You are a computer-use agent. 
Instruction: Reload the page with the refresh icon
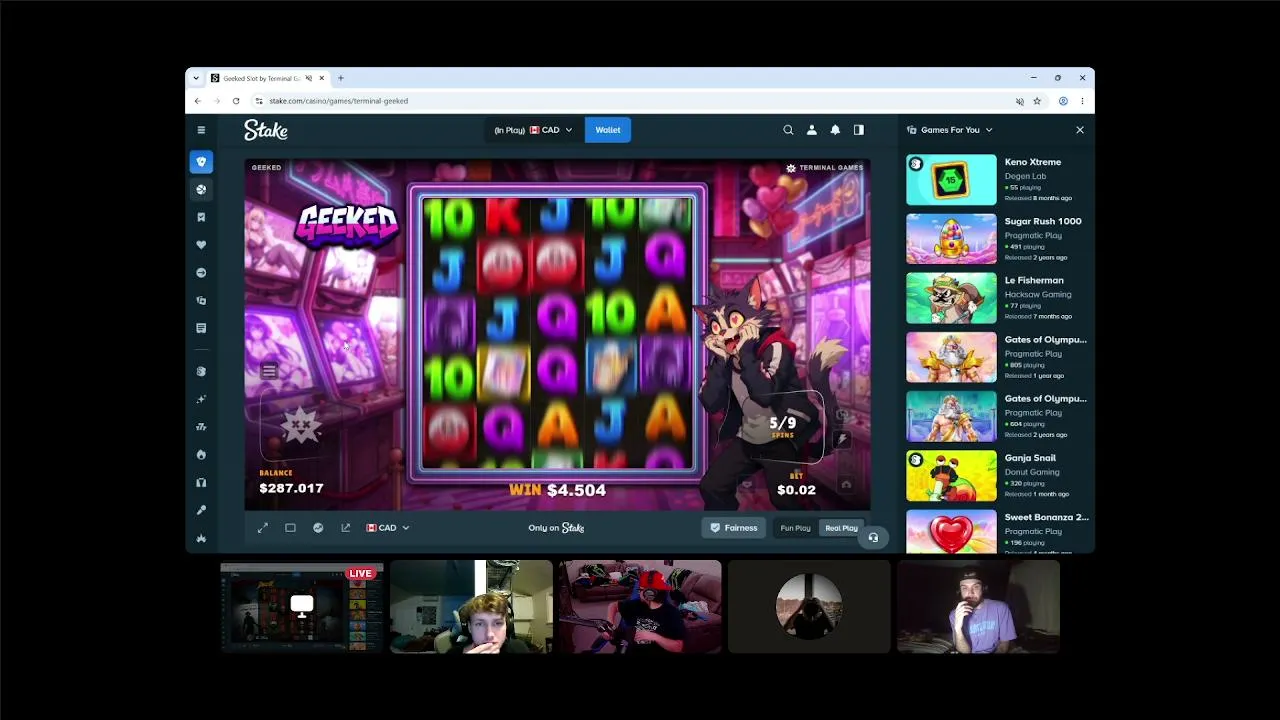click(236, 101)
